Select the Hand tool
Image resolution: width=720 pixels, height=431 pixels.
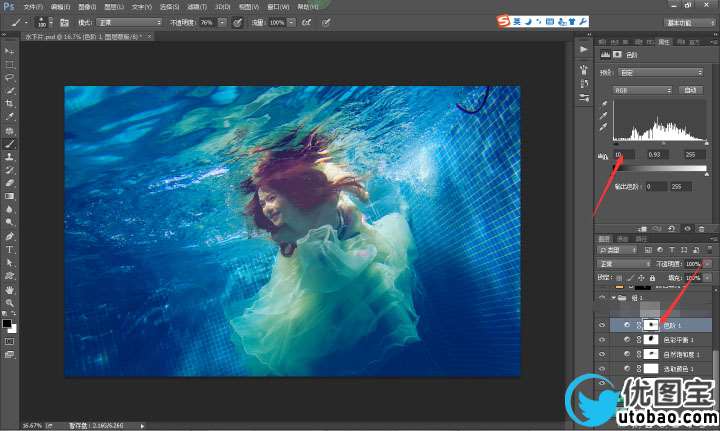[9, 290]
